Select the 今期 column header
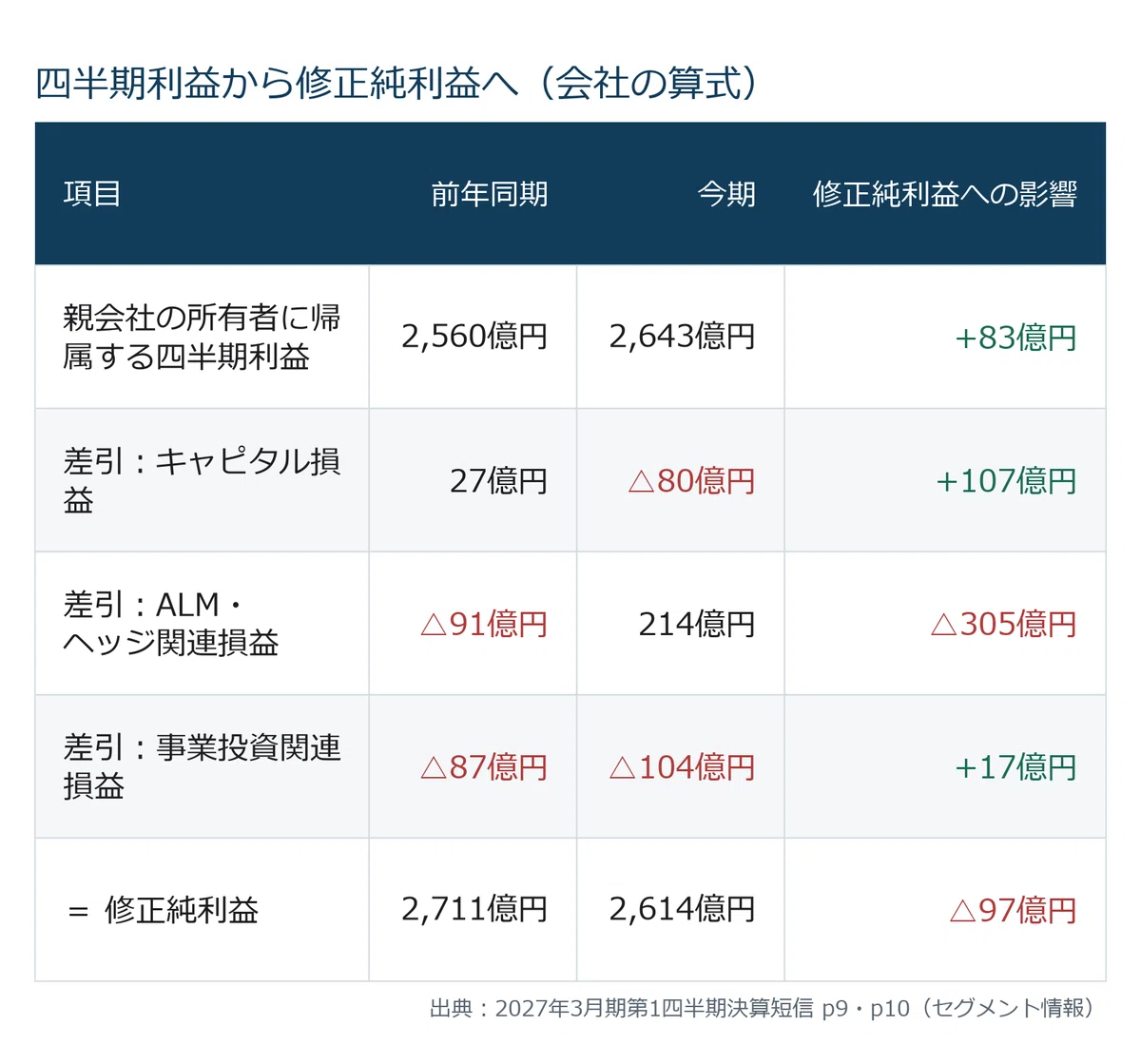Viewport: 1141px width, 1064px height. coord(726,194)
